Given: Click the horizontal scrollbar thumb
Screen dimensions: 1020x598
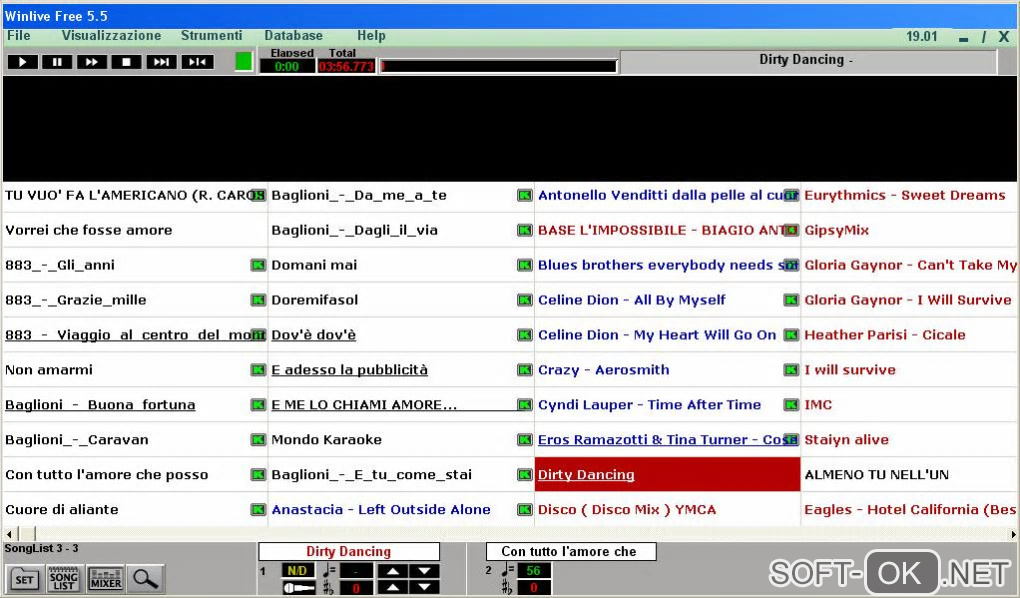Looking at the screenshot, I should [26, 534].
